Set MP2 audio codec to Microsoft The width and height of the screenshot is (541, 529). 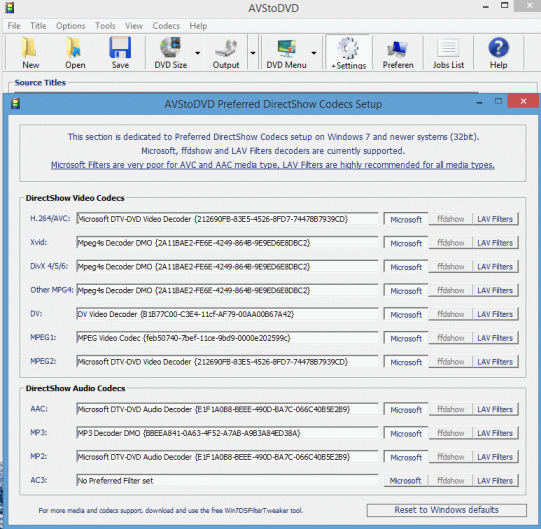(x=406, y=458)
